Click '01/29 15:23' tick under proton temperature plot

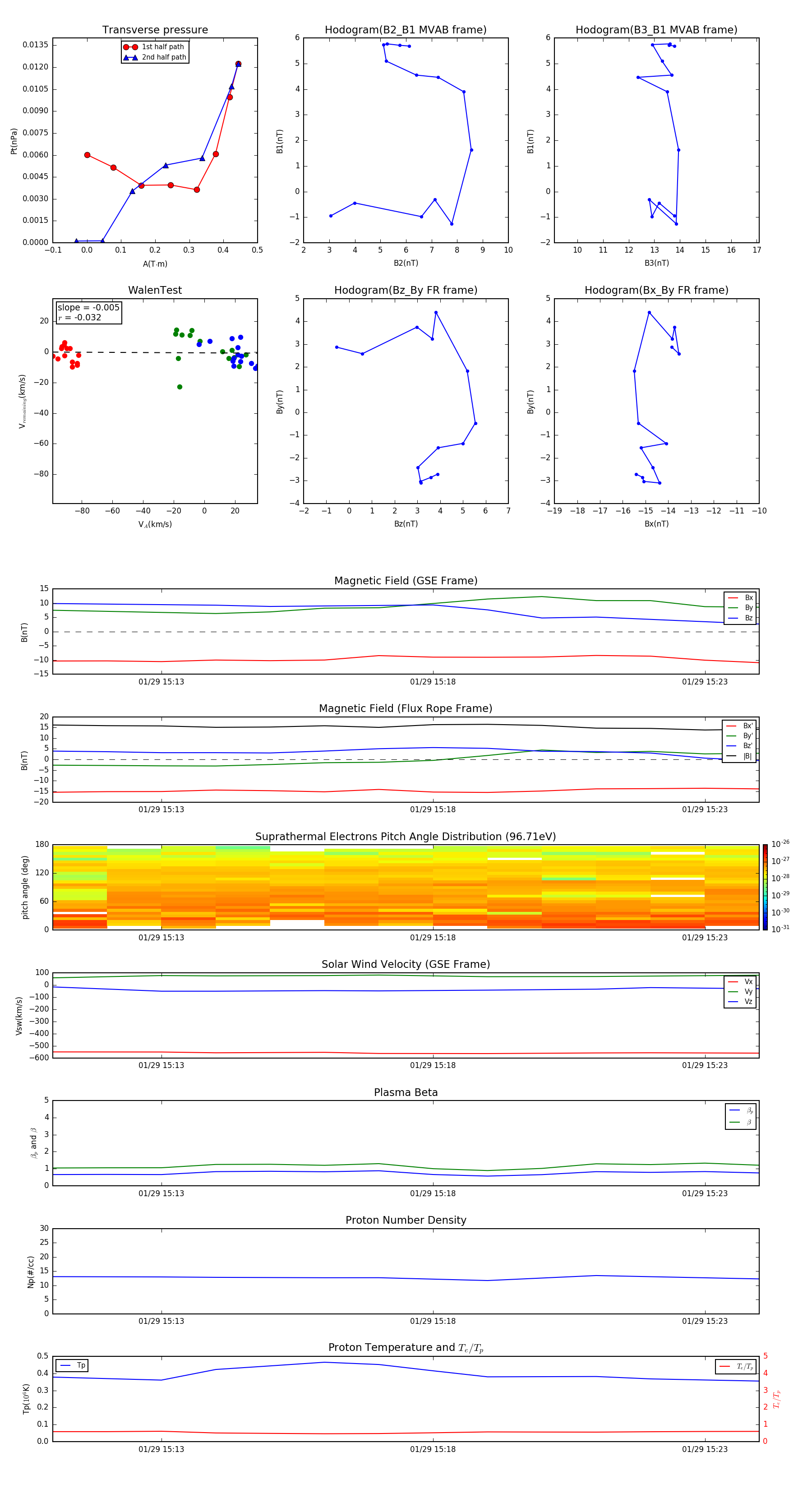(705, 1449)
